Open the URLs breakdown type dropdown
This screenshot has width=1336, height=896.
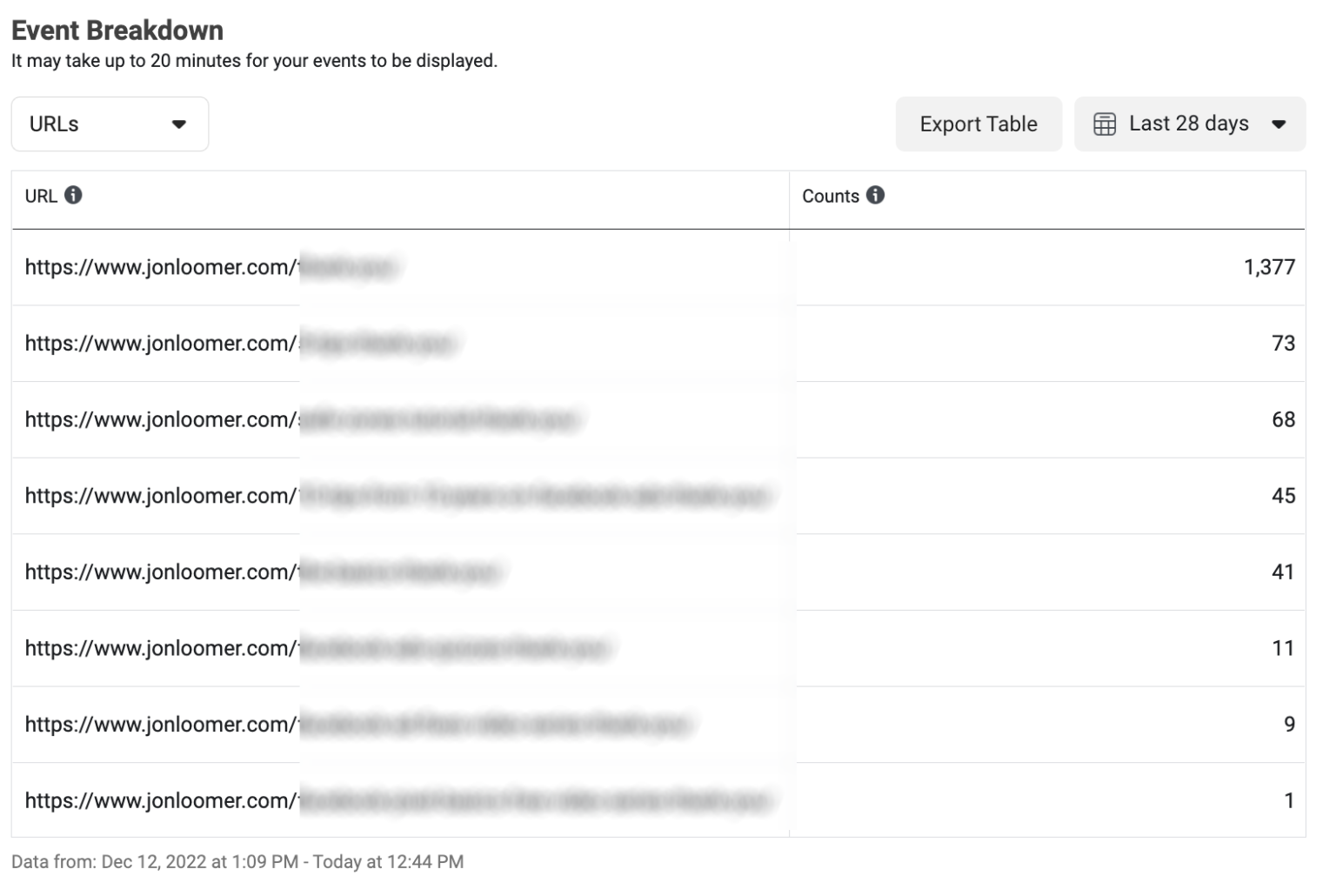[110, 124]
